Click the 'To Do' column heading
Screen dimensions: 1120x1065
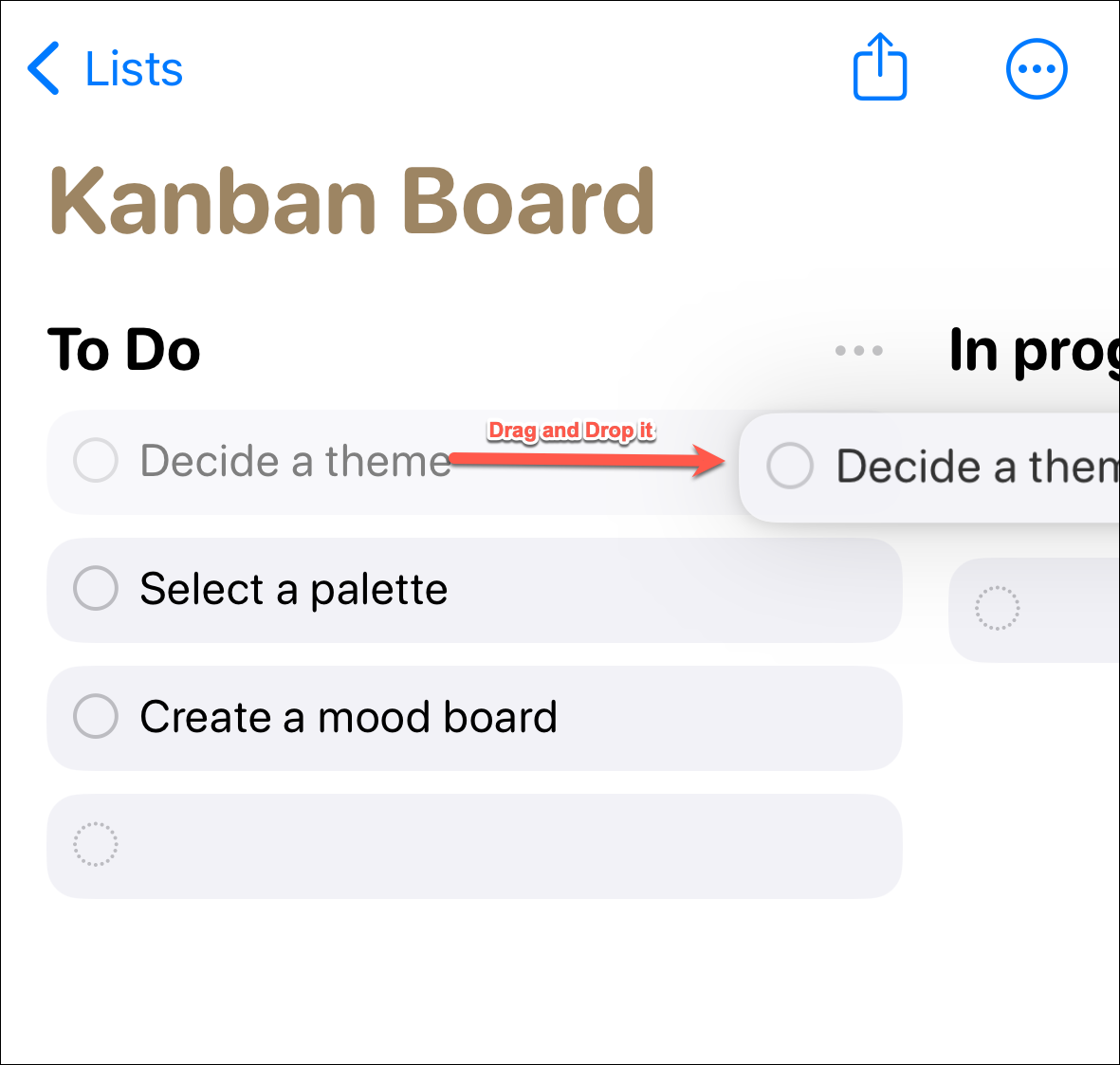(123, 349)
